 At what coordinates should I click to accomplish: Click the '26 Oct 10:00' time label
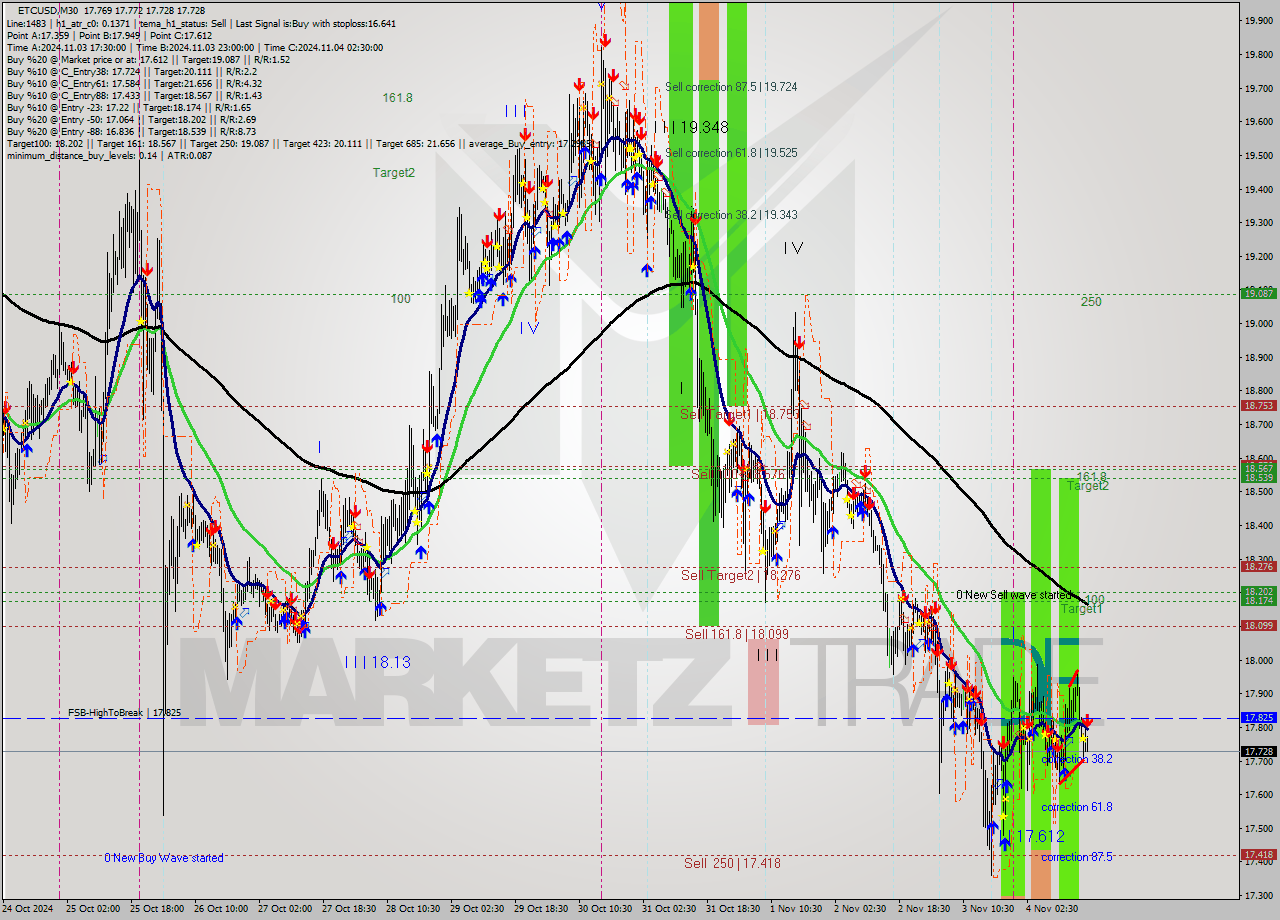[x=221, y=909]
